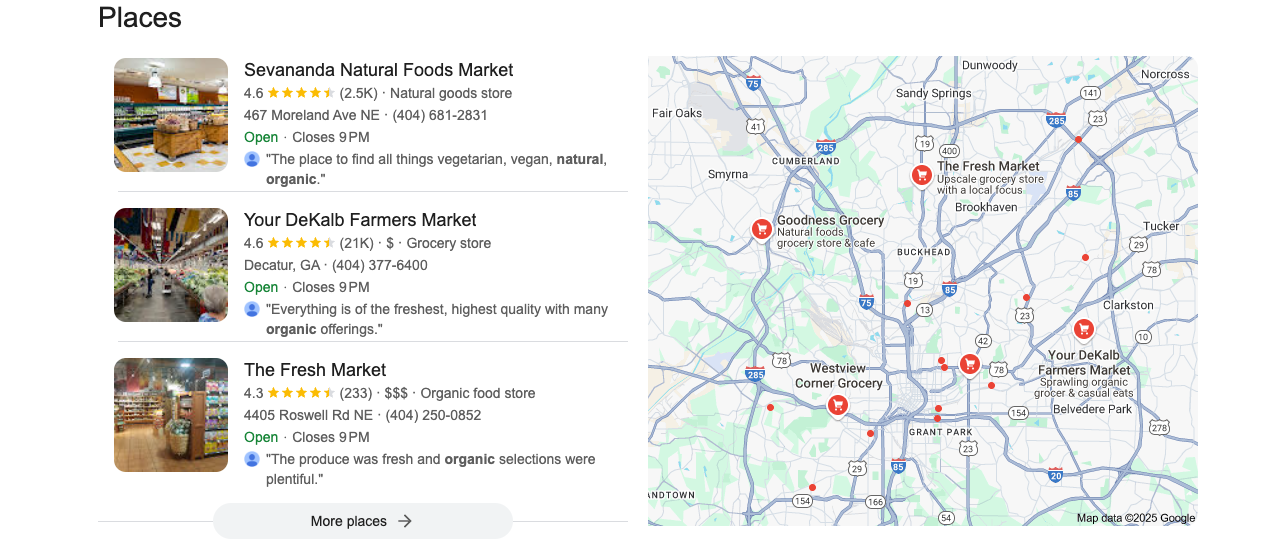Click star rating for Your DeKalb Farmers Market

[301, 243]
